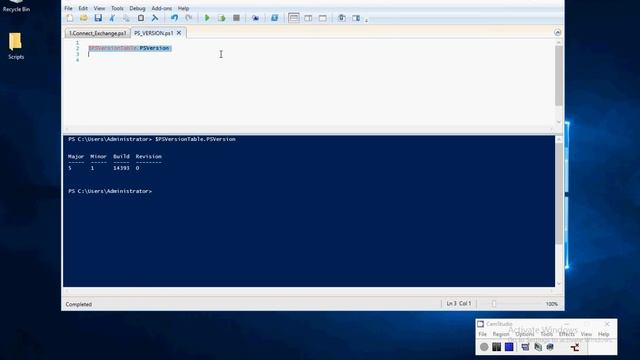Click the Ln 3 Col 1 status indicator

click(459, 304)
